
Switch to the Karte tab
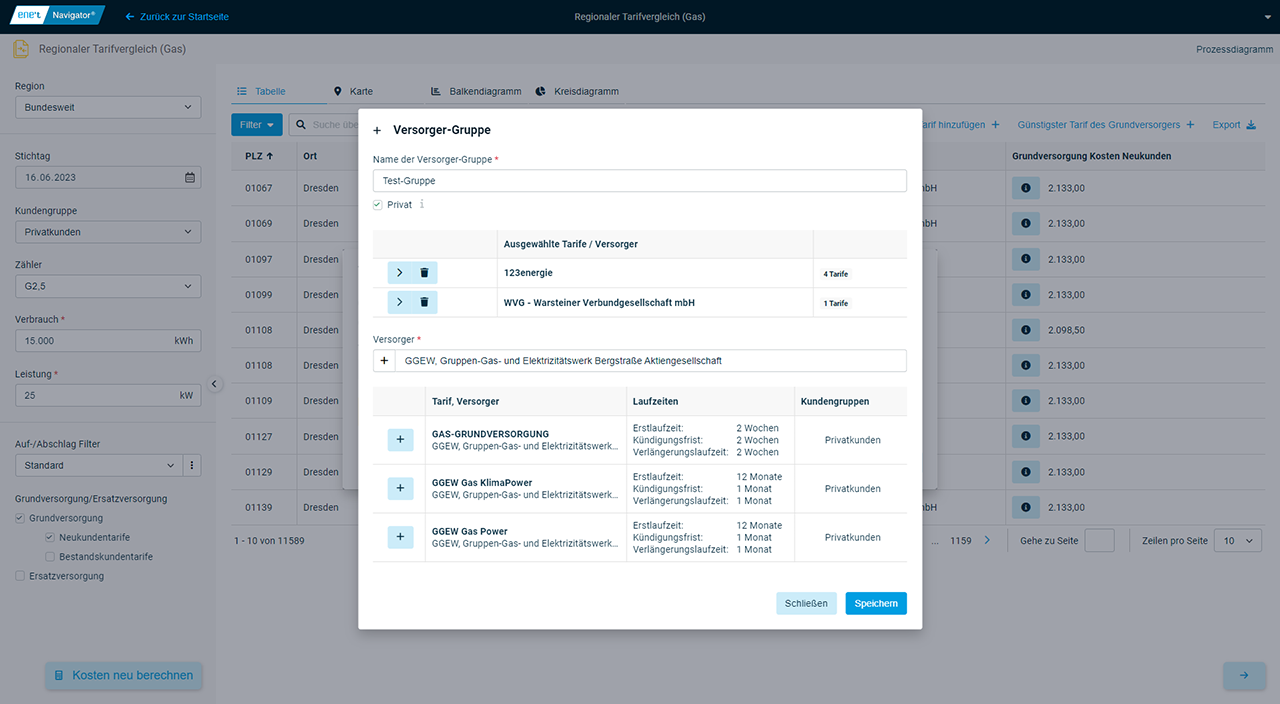(353, 91)
